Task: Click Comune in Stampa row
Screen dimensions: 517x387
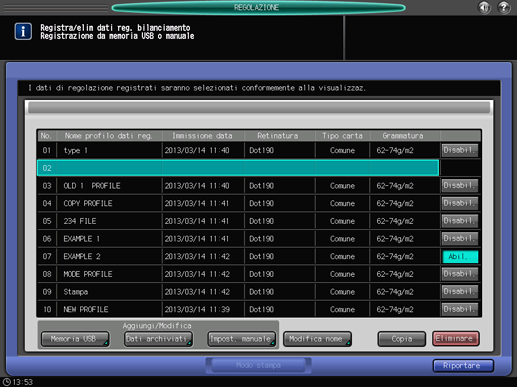Action: tap(342, 292)
